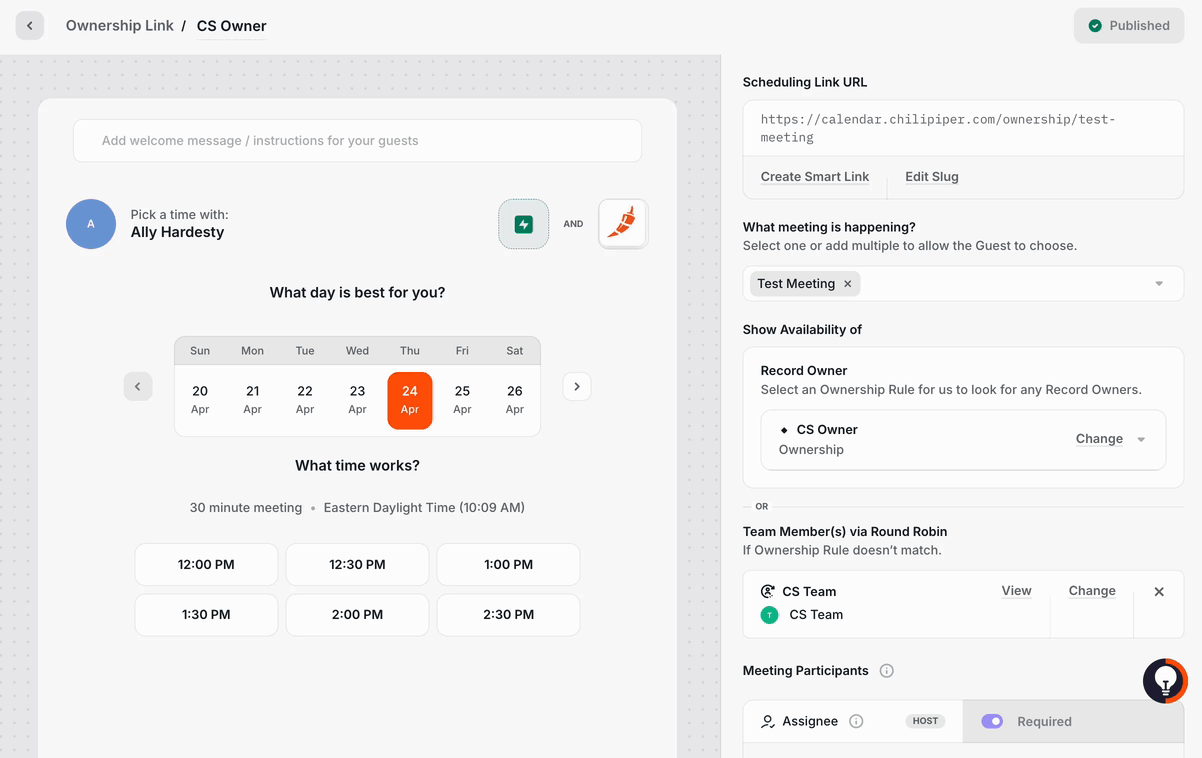Remove the Test Meeting tag
Viewport: 1202px width, 758px height.
(x=848, y=284)
